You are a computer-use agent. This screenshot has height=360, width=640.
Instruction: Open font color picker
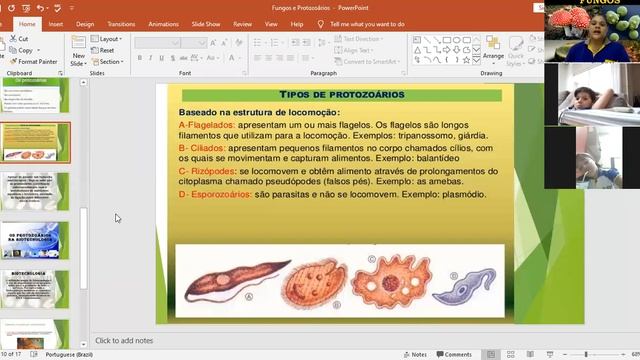(x=231, y=58)
